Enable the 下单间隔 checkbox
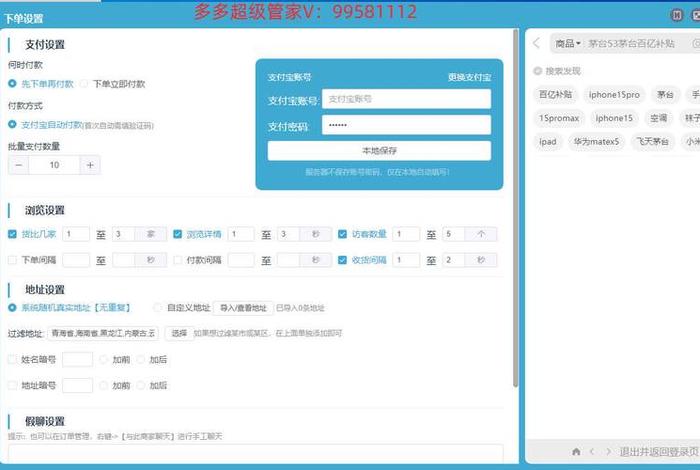 [x=12, y=260]
